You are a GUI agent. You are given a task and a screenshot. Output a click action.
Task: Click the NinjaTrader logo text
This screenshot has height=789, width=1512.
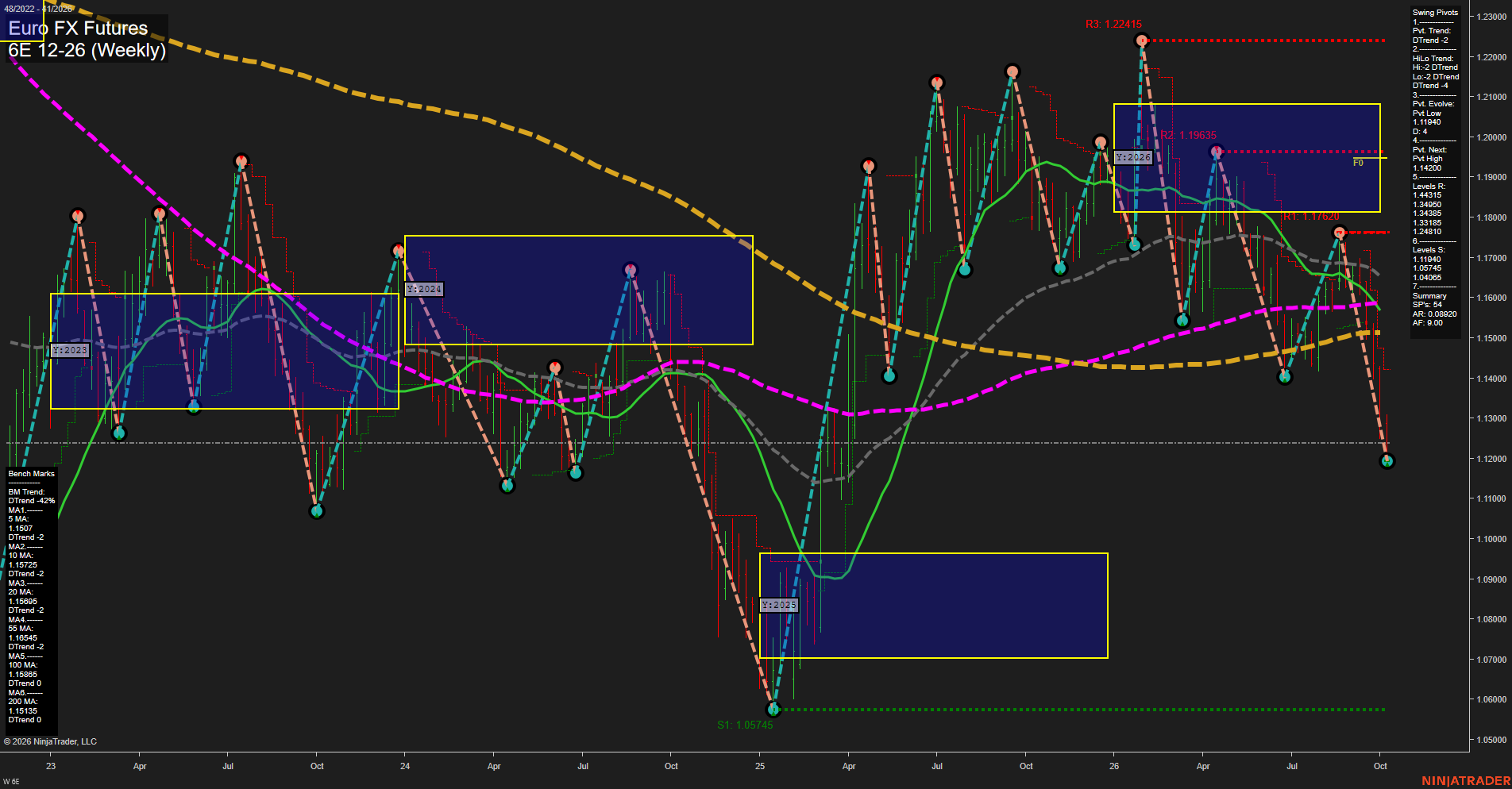point(1466,781)
